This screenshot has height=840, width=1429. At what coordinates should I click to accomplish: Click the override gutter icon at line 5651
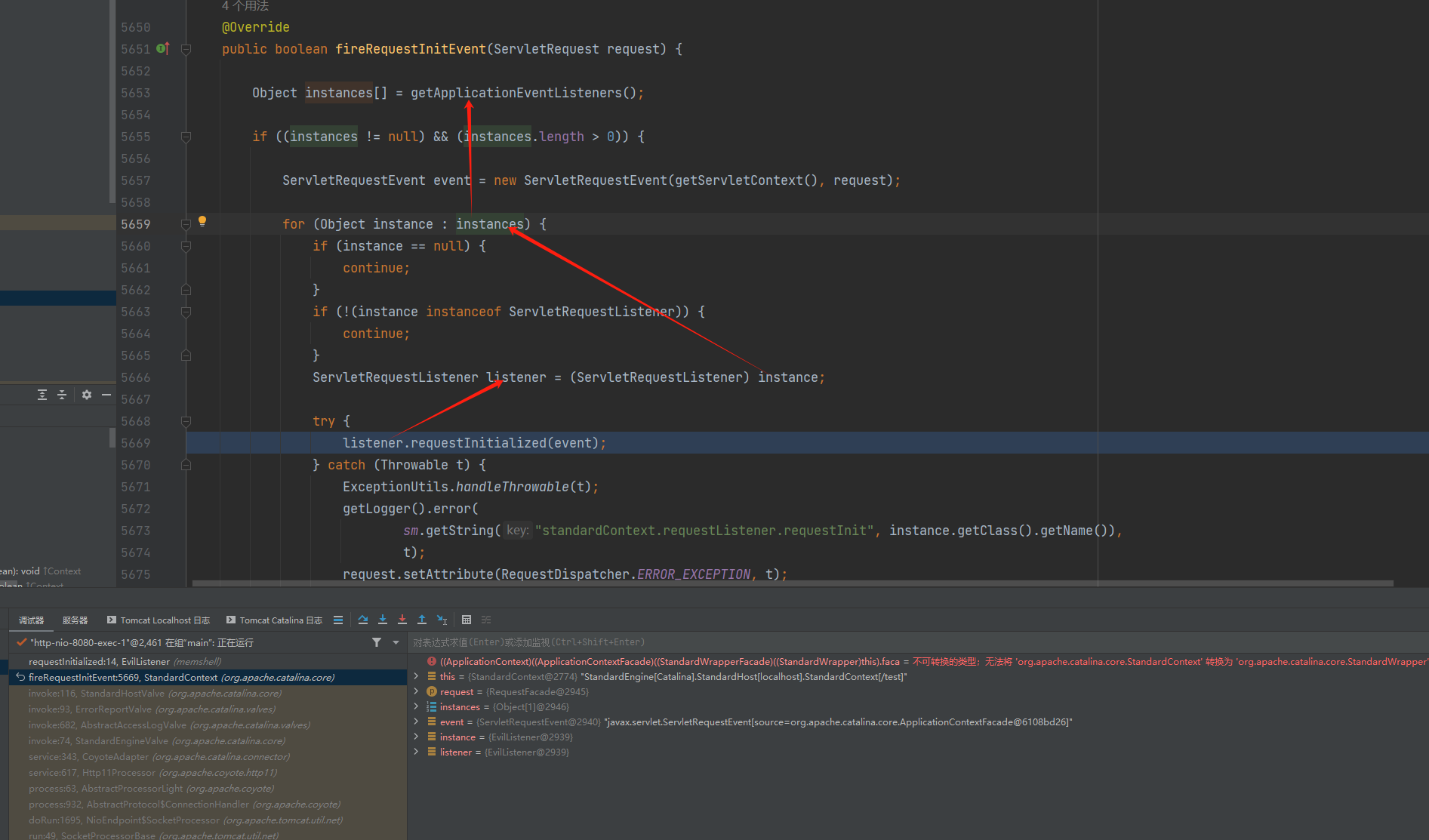click(162, 49)
